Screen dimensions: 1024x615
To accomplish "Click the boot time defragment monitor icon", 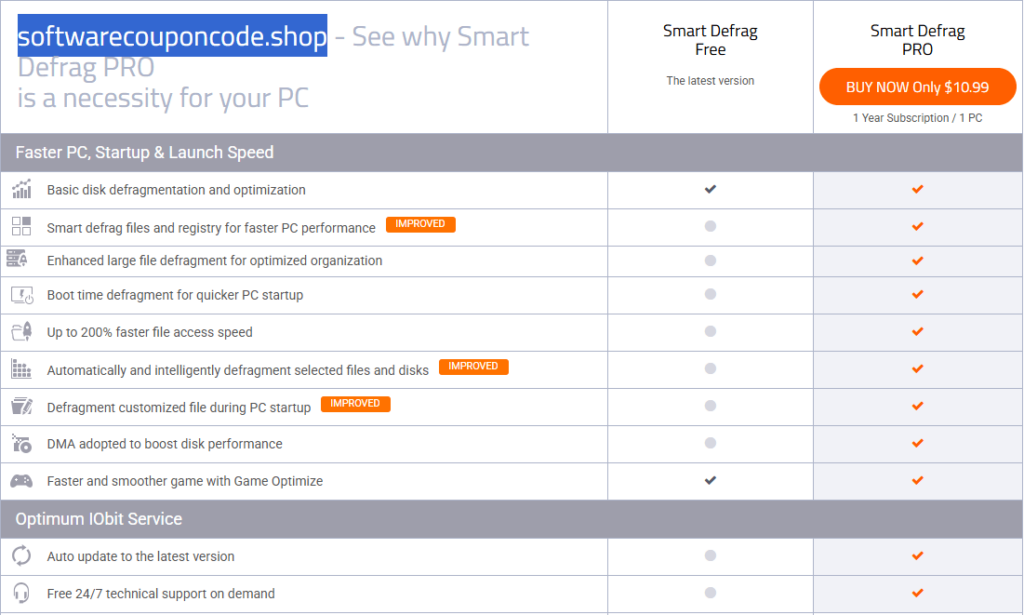I will (22, 295).
